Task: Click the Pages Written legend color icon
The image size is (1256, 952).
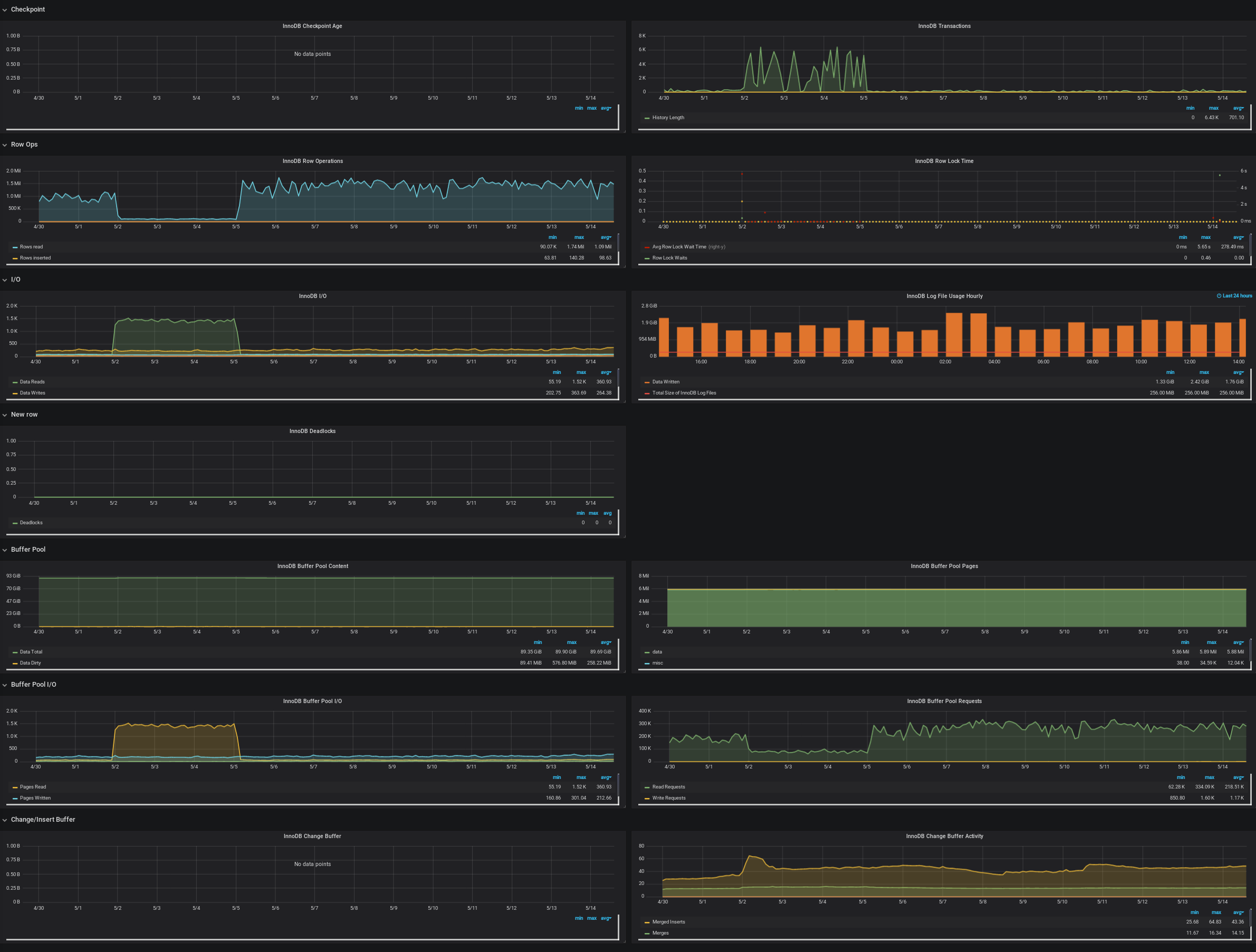Action: tap(14, 797)
